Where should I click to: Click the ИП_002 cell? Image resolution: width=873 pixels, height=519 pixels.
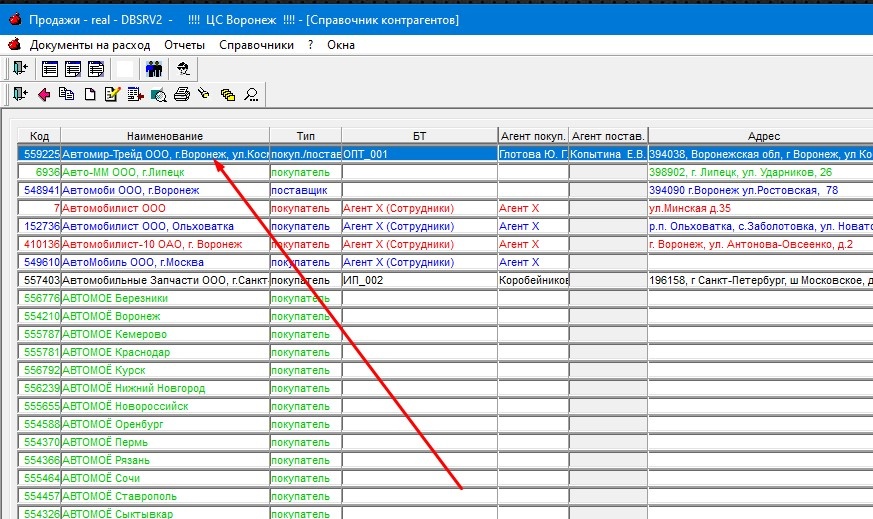pyautogui.click(x=420, y=280)
